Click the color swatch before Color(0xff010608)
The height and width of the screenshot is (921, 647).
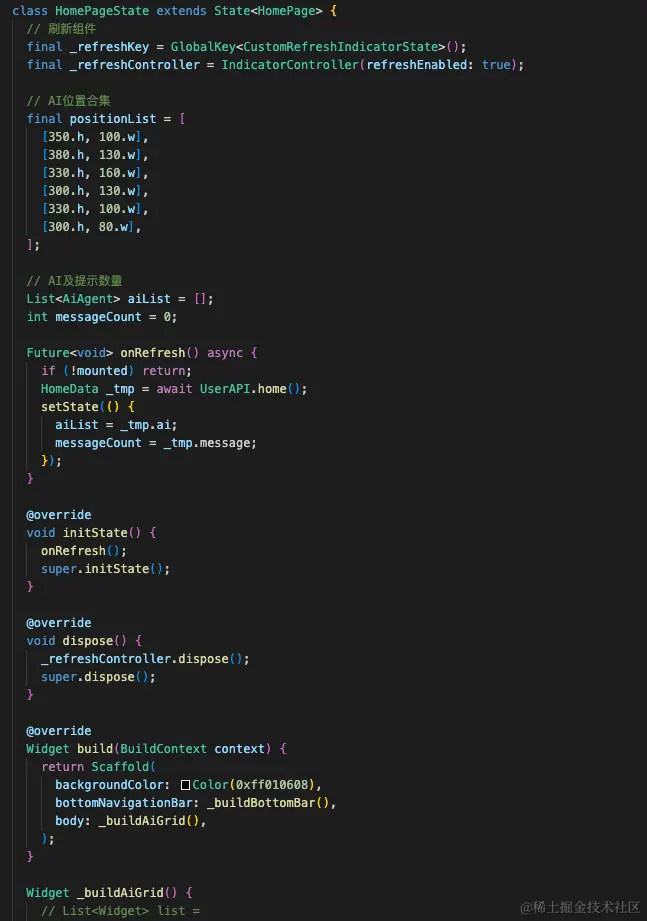pos(186,785)
